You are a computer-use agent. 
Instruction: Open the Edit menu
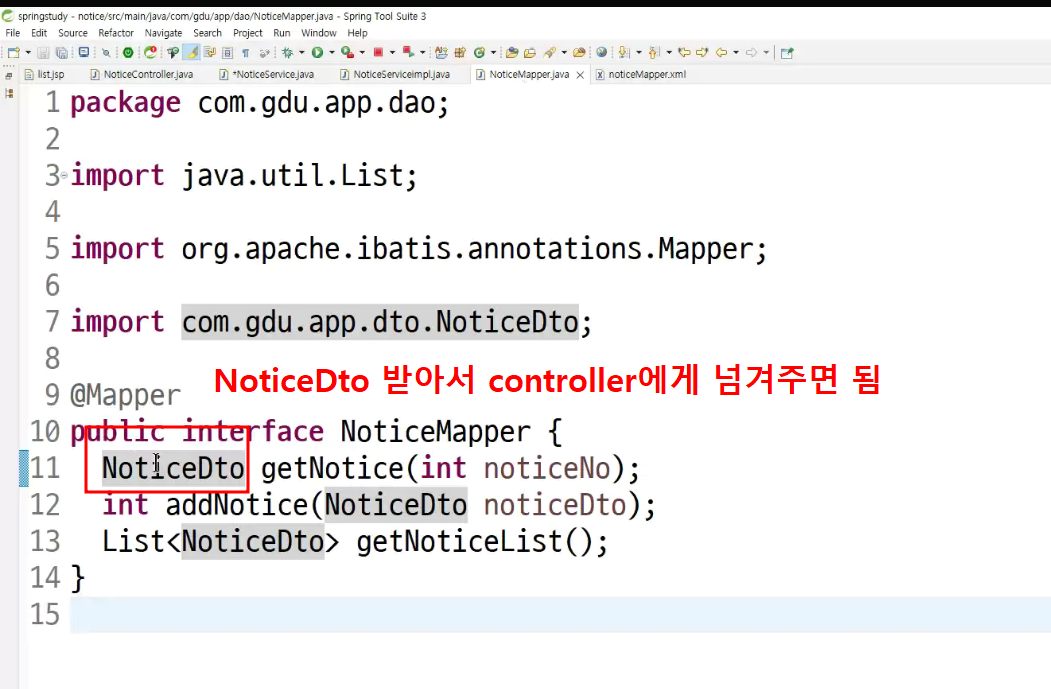tap(39, 33)
